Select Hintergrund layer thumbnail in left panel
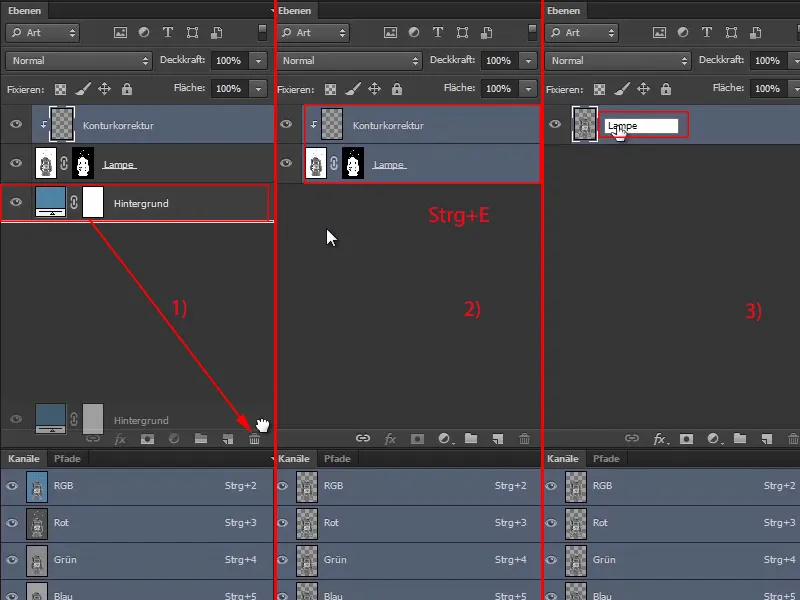Viewport: 800px width, 600px height. click(x=50, y=202)
